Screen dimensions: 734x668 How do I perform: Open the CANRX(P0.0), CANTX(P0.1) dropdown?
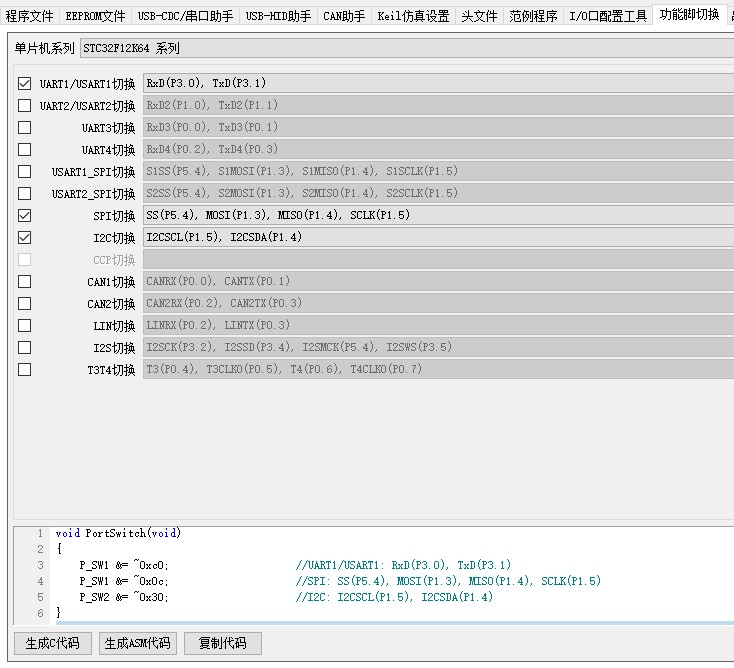pos(438,281)
